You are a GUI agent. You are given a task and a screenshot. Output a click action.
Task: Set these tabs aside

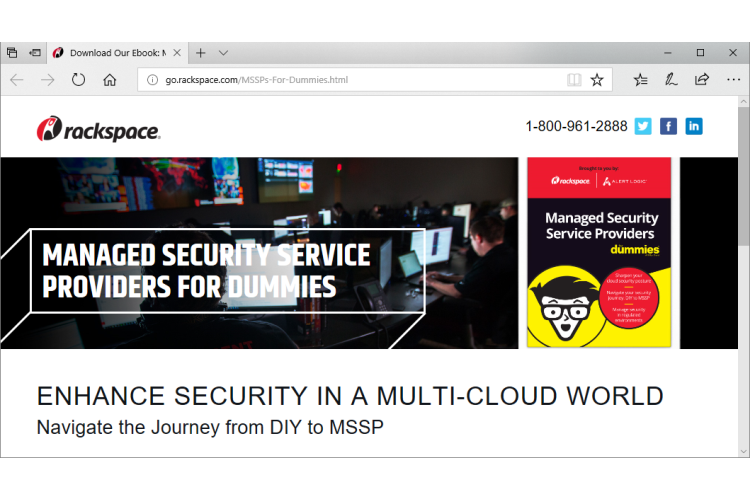35,53
